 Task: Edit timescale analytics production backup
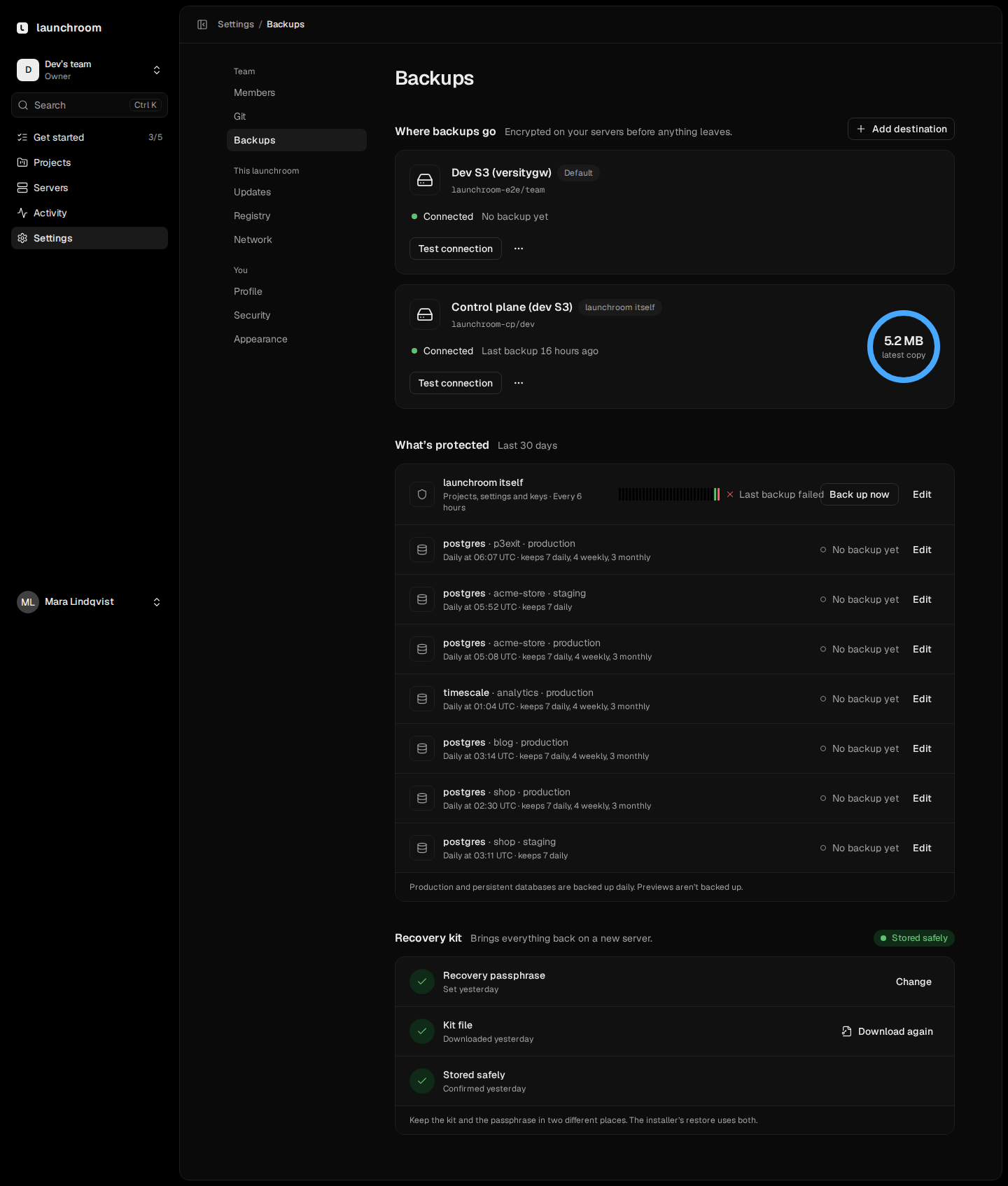922,699
